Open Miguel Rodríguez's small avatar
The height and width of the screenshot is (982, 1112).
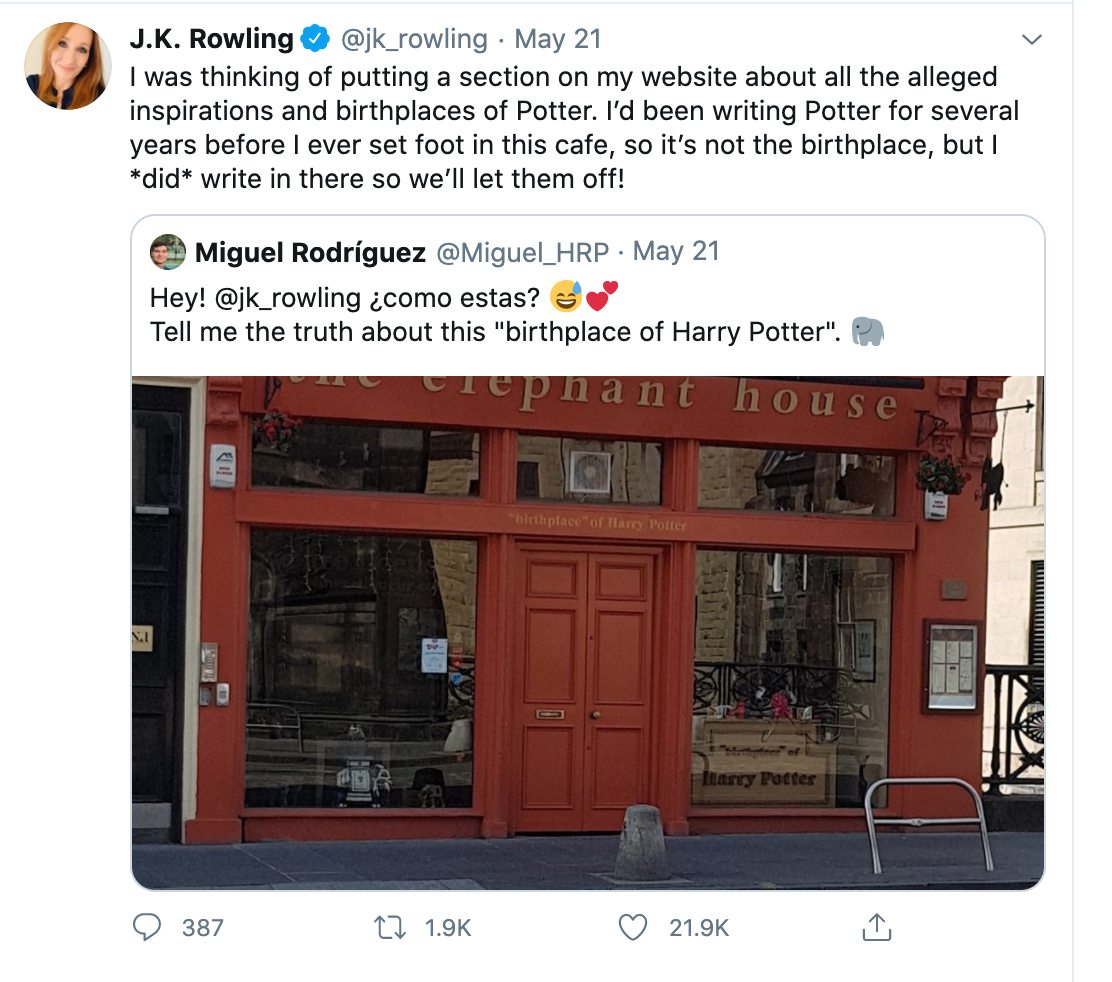(168, 252)
